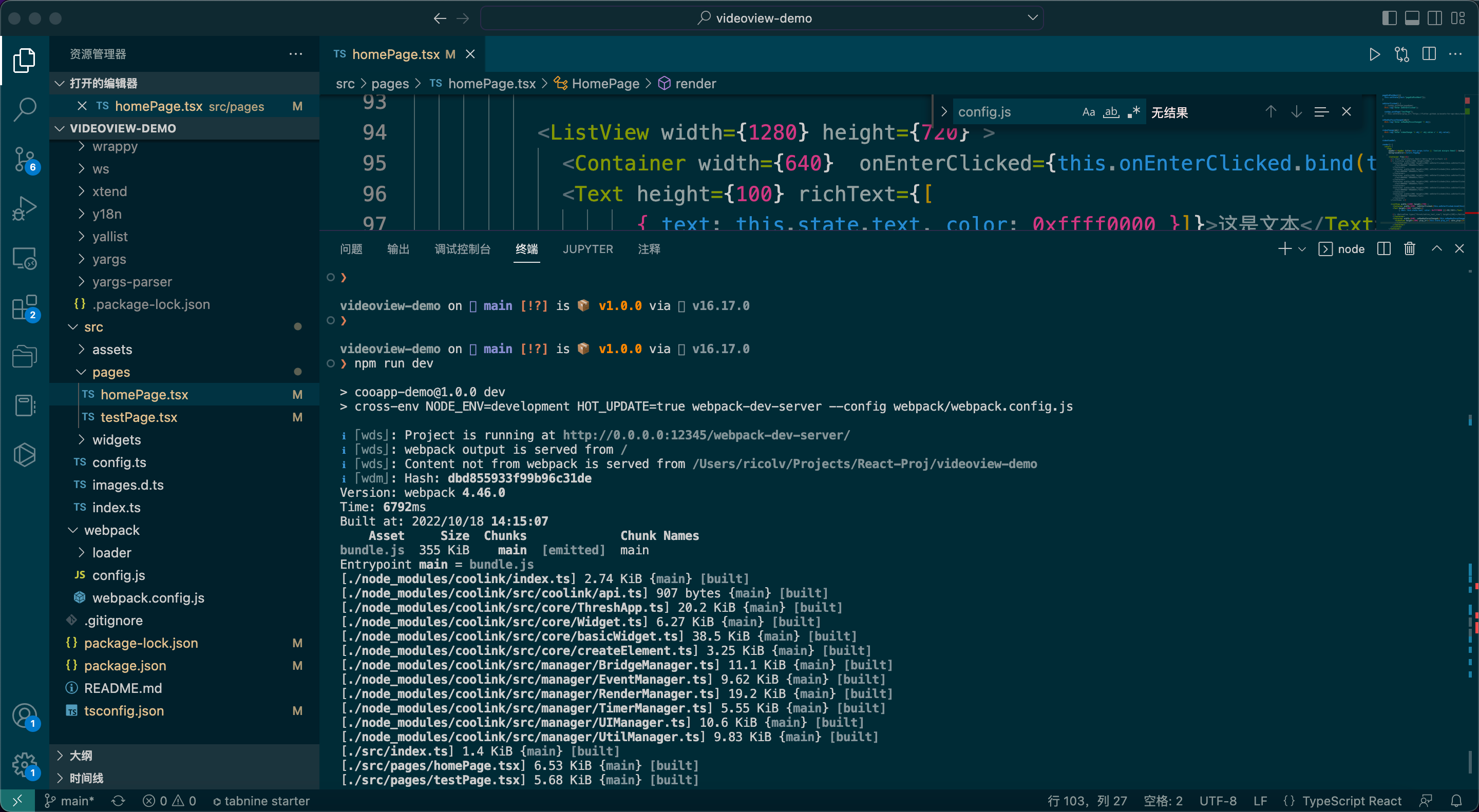Viewport: 1479px width, 812px height.
Task: Click UTF-8 encoding in status bar
Action: pyautogui.click(x=1218, y=801)
